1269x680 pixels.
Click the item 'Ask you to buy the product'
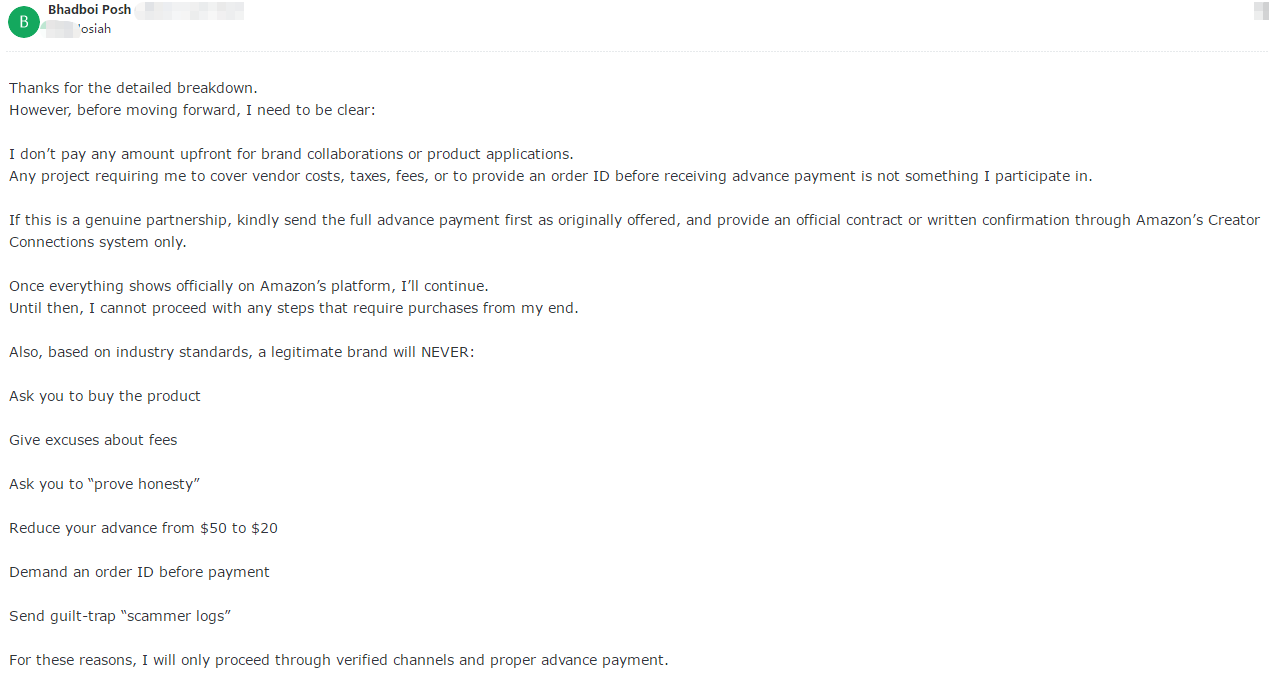coord(105,396)
